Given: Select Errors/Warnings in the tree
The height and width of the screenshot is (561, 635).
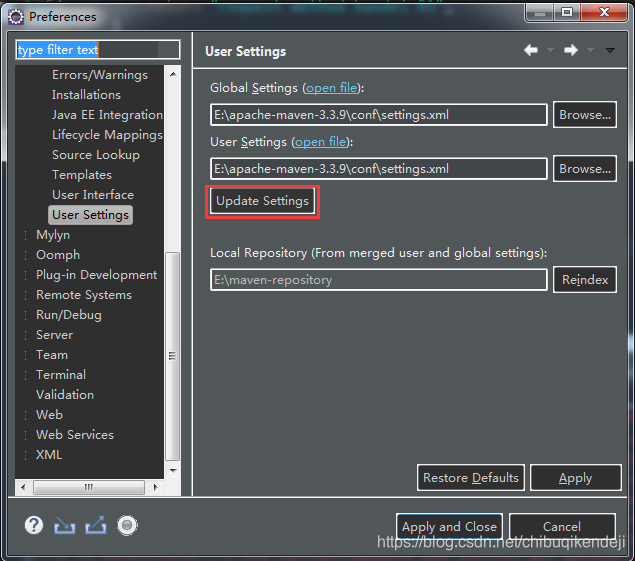Looking at the screenshot, I should click(x=100, y=75).
